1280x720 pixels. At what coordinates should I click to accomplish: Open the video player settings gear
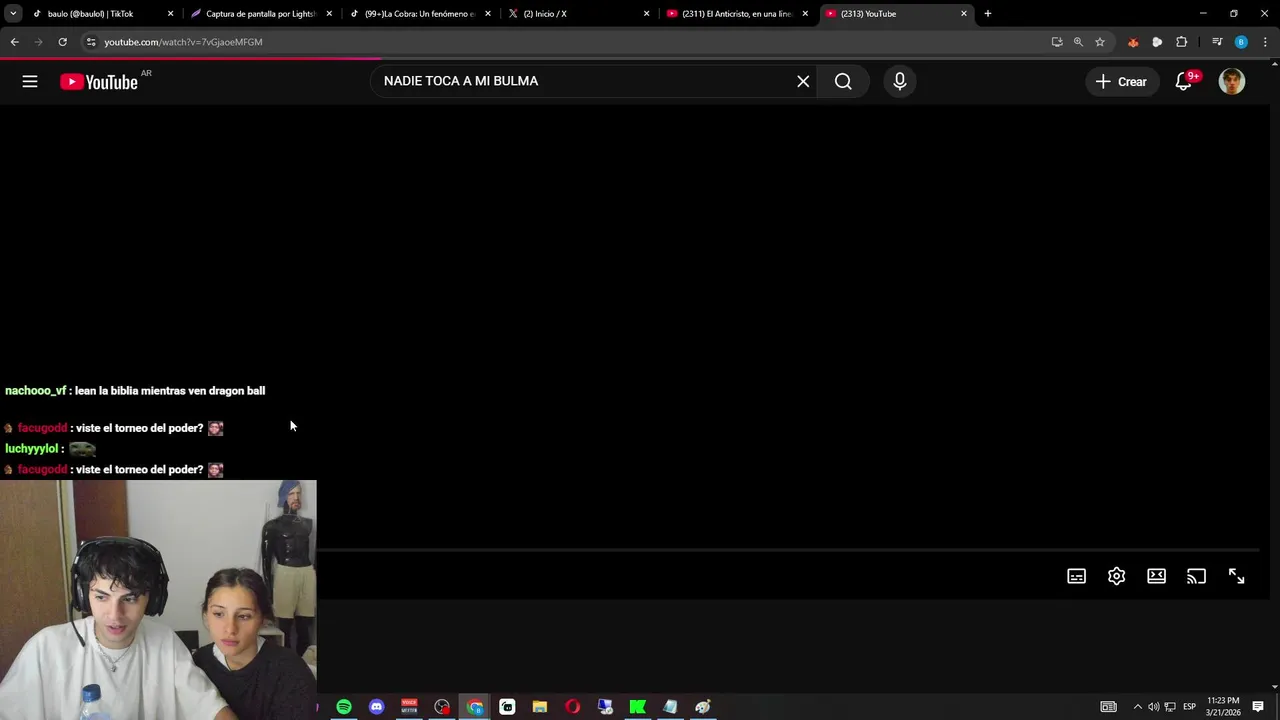click(x=1117, y=576)
